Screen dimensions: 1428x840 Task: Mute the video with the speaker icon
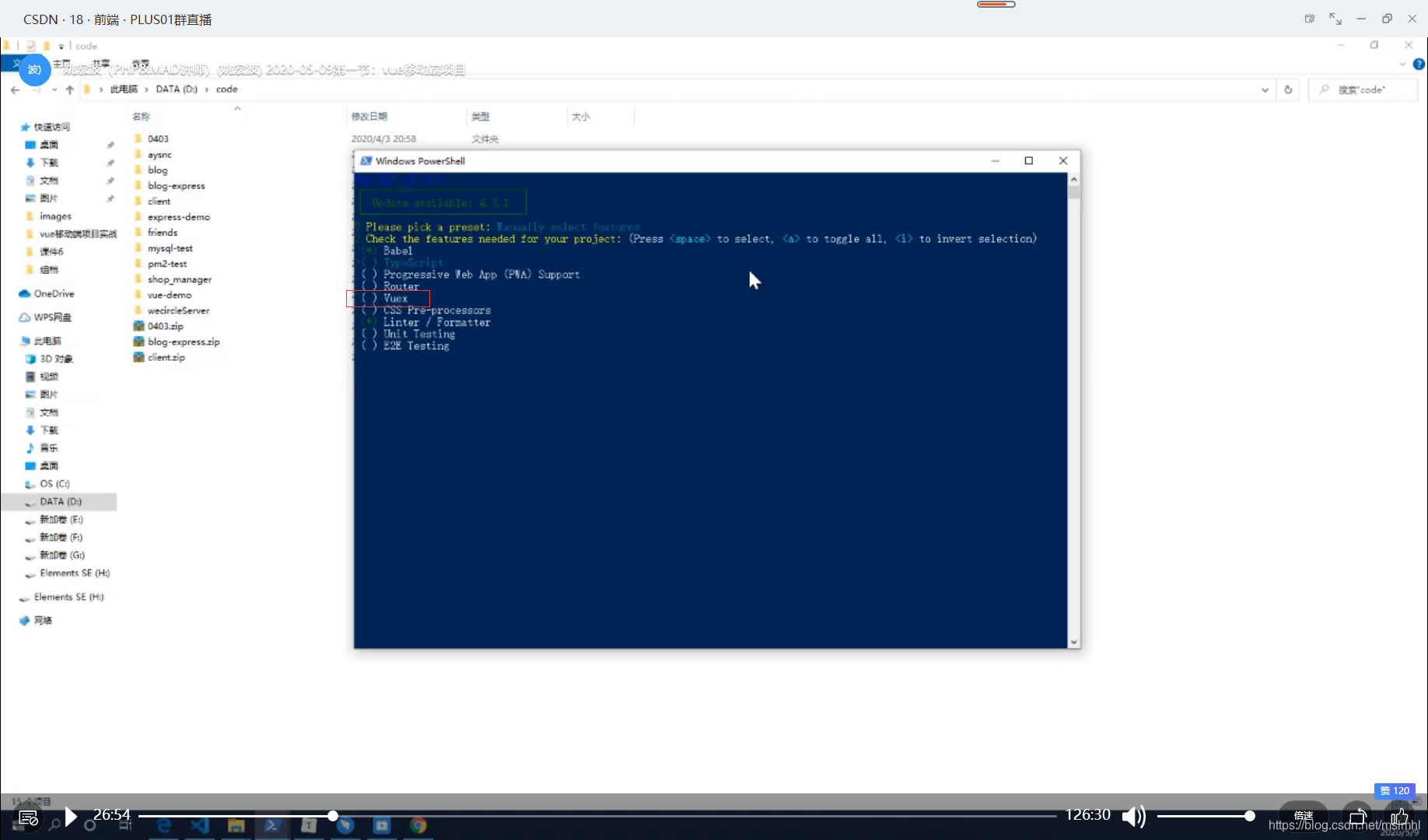point(1133,817)
